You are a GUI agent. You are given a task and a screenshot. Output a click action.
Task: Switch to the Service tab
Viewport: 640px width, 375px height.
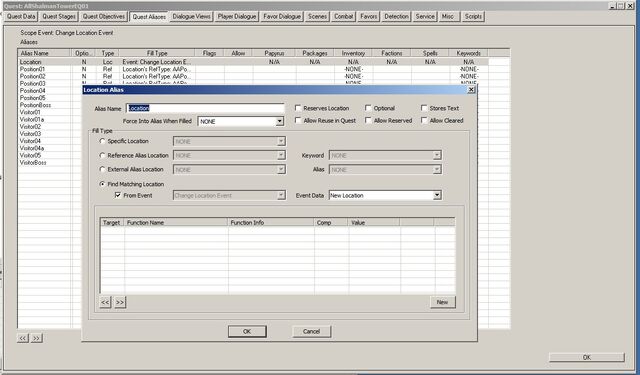coord(425,17)
